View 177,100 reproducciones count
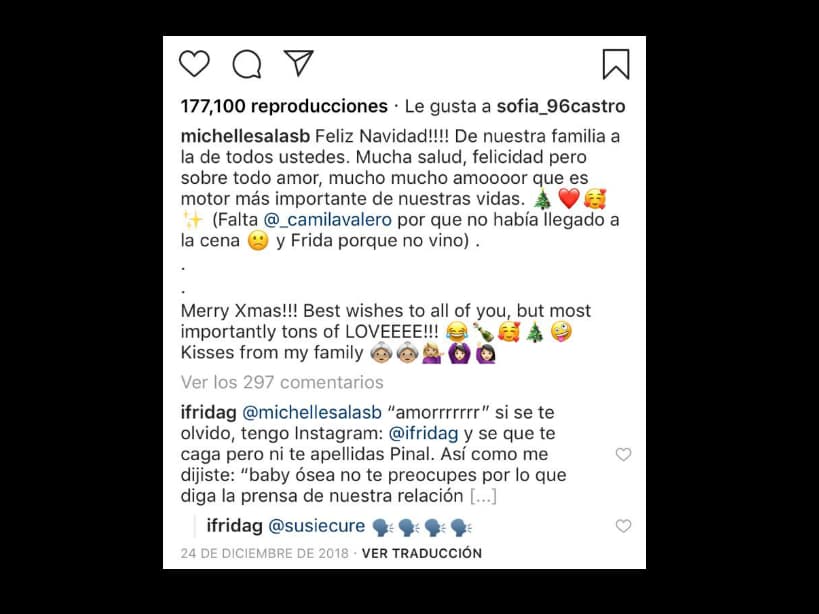Viewport: 819px width, 614px height. (284, 107)
